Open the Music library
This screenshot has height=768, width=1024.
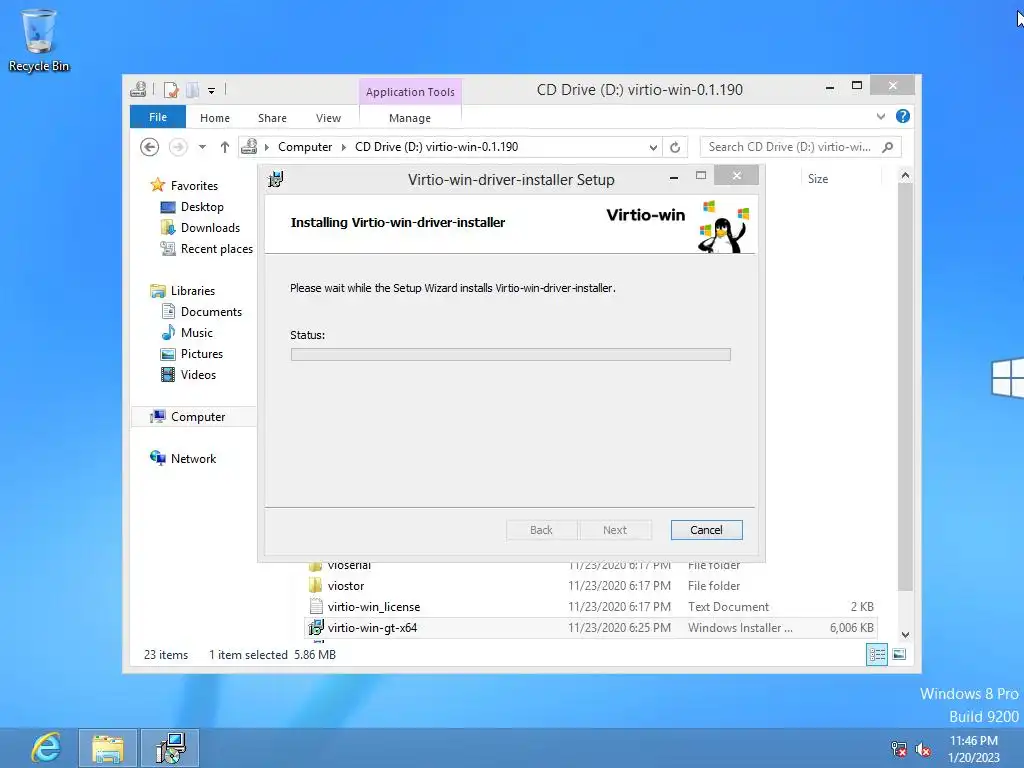[197, 332]
